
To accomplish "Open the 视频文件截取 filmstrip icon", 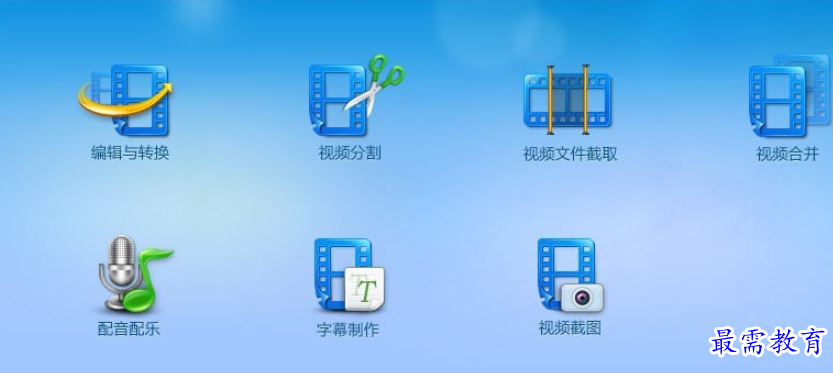I will (567, 100).
